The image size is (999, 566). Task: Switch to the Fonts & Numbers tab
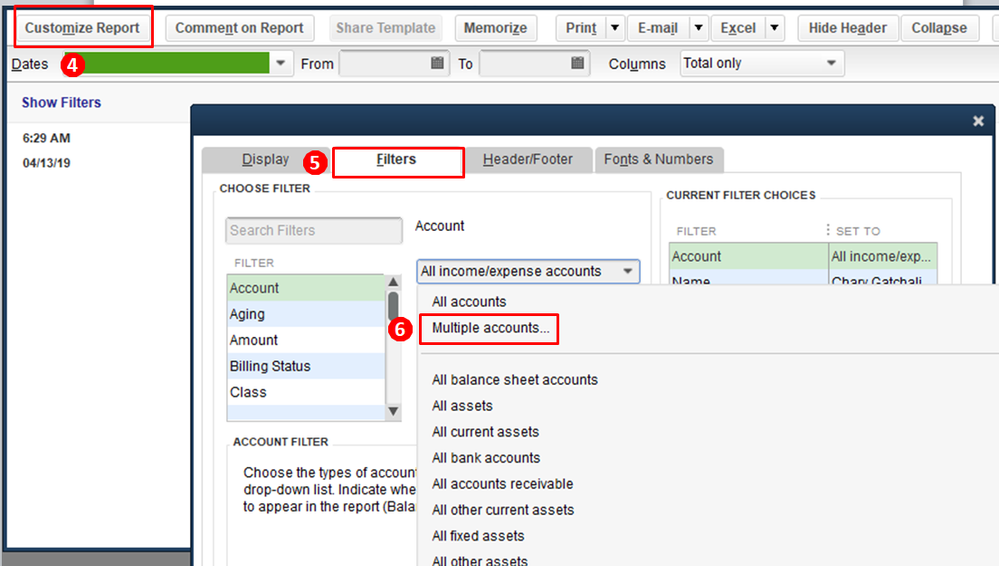click(x=659, y=159)
